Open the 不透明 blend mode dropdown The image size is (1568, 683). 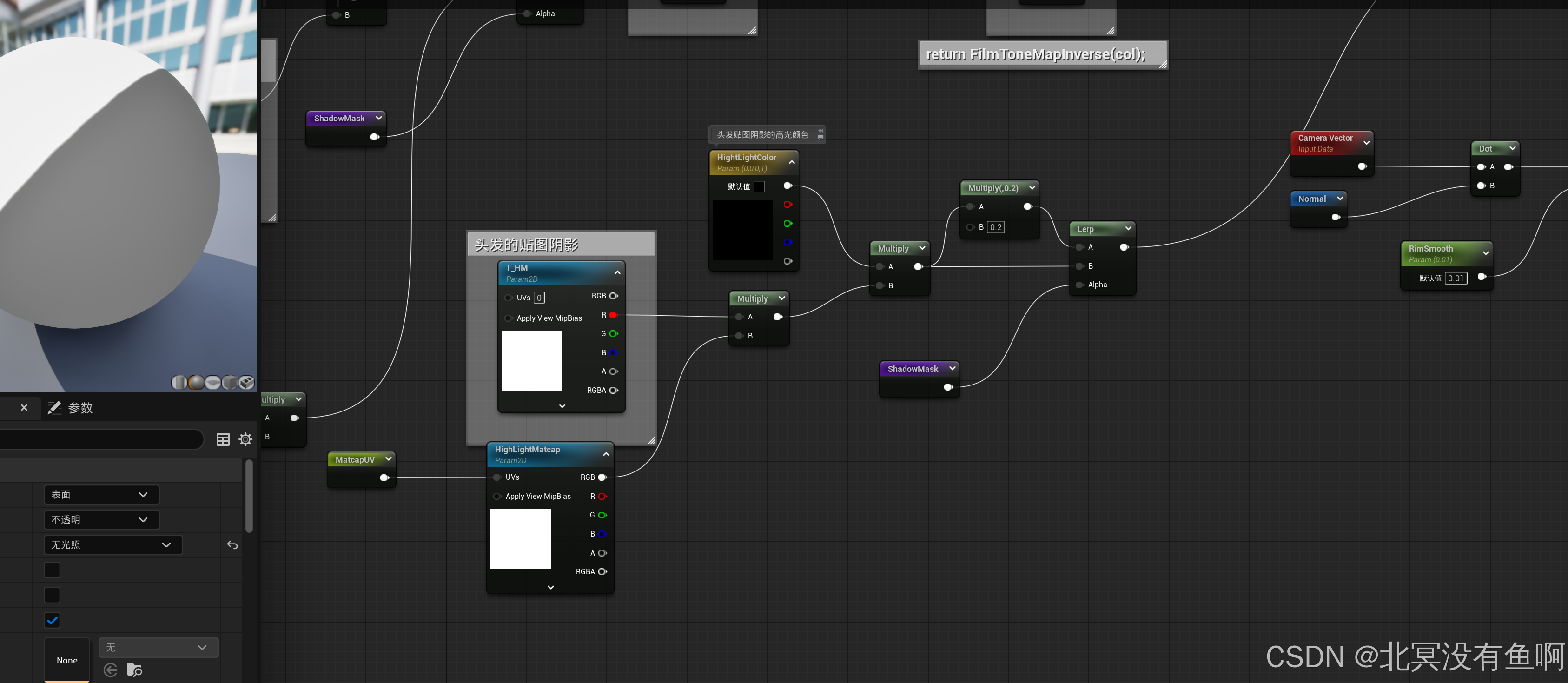tap(101, 519)
